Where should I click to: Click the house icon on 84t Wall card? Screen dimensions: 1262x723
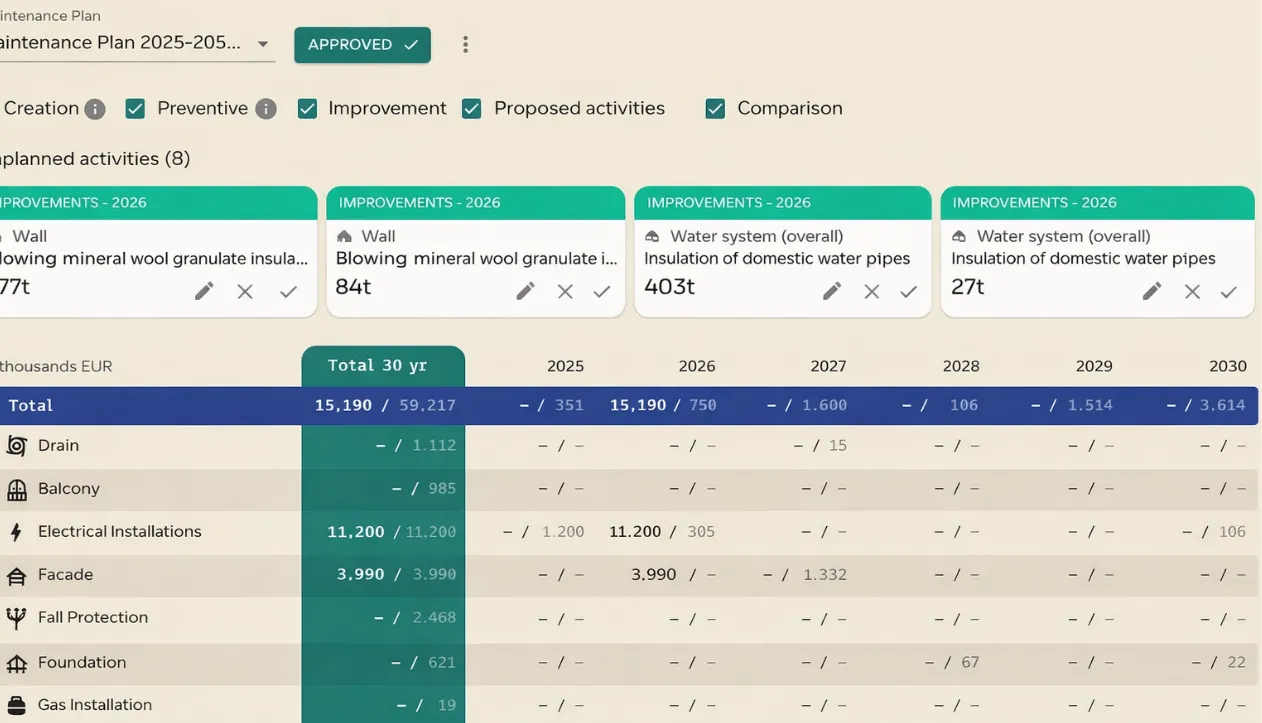click(x=345, y=236)
